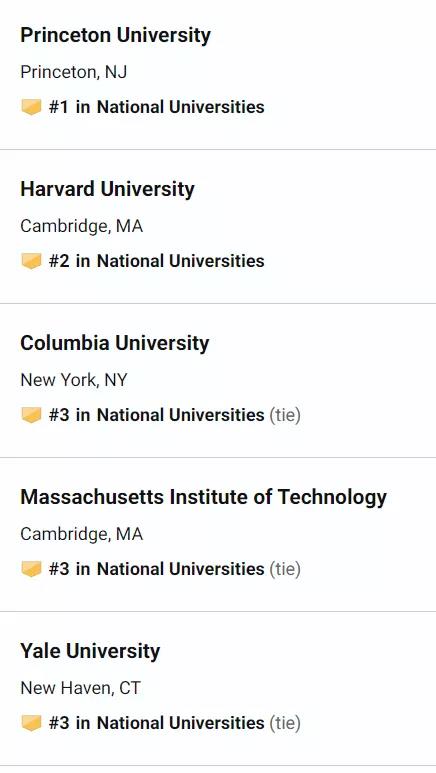Click the ranking badge icon under Massachusetts Institute of Technology

(x=31, y=569)
